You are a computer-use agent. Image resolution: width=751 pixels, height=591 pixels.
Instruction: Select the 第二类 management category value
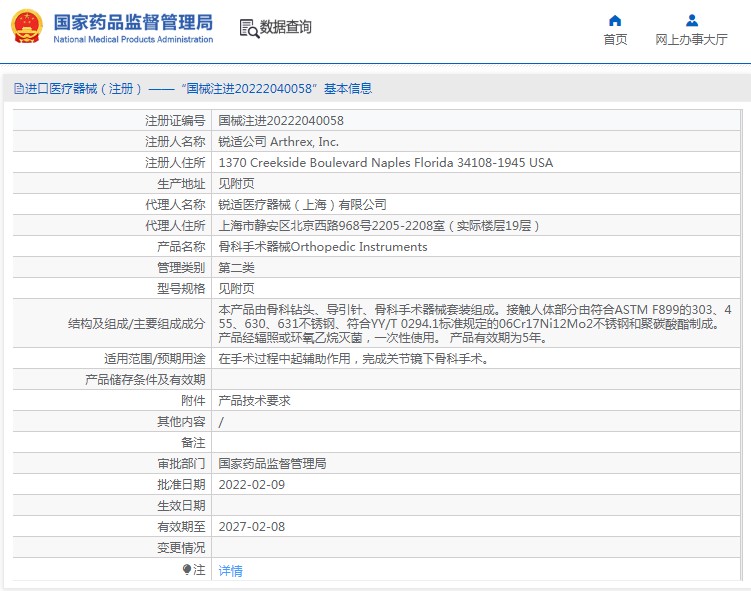click(237, 268)
